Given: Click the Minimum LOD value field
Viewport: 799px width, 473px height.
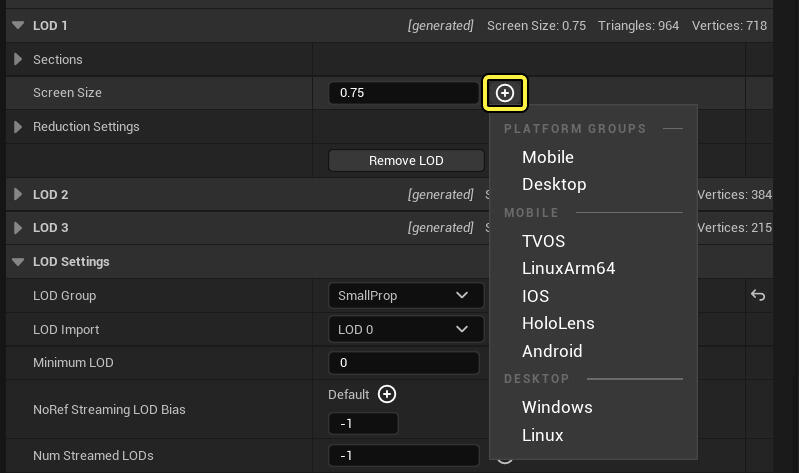Looking at the screenshot, I should click(405, 363).
